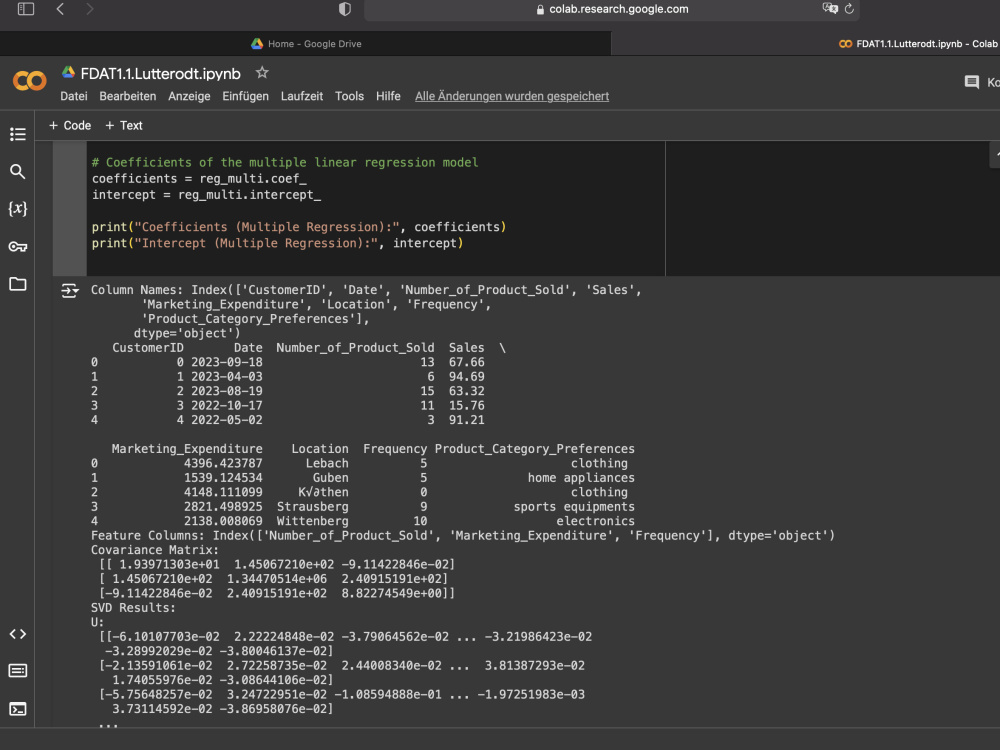Open the code snippets panel
1000x750 pixels.
(18, 634)
